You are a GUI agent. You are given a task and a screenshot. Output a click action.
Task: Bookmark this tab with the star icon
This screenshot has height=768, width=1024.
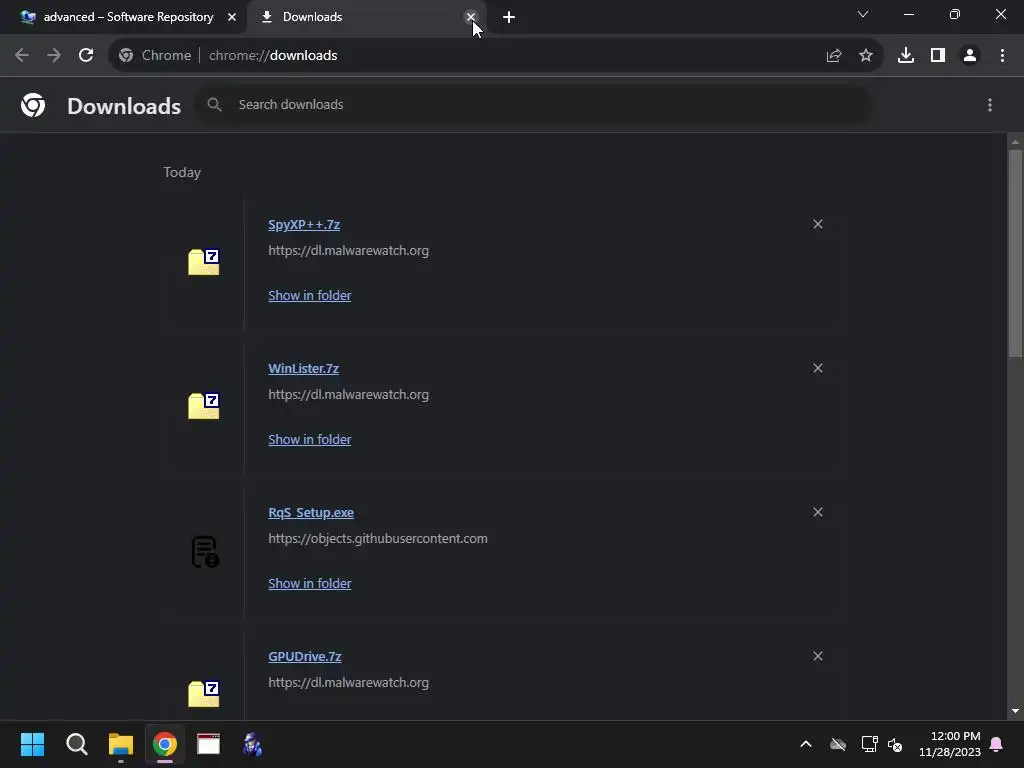(x=866, y=56)
